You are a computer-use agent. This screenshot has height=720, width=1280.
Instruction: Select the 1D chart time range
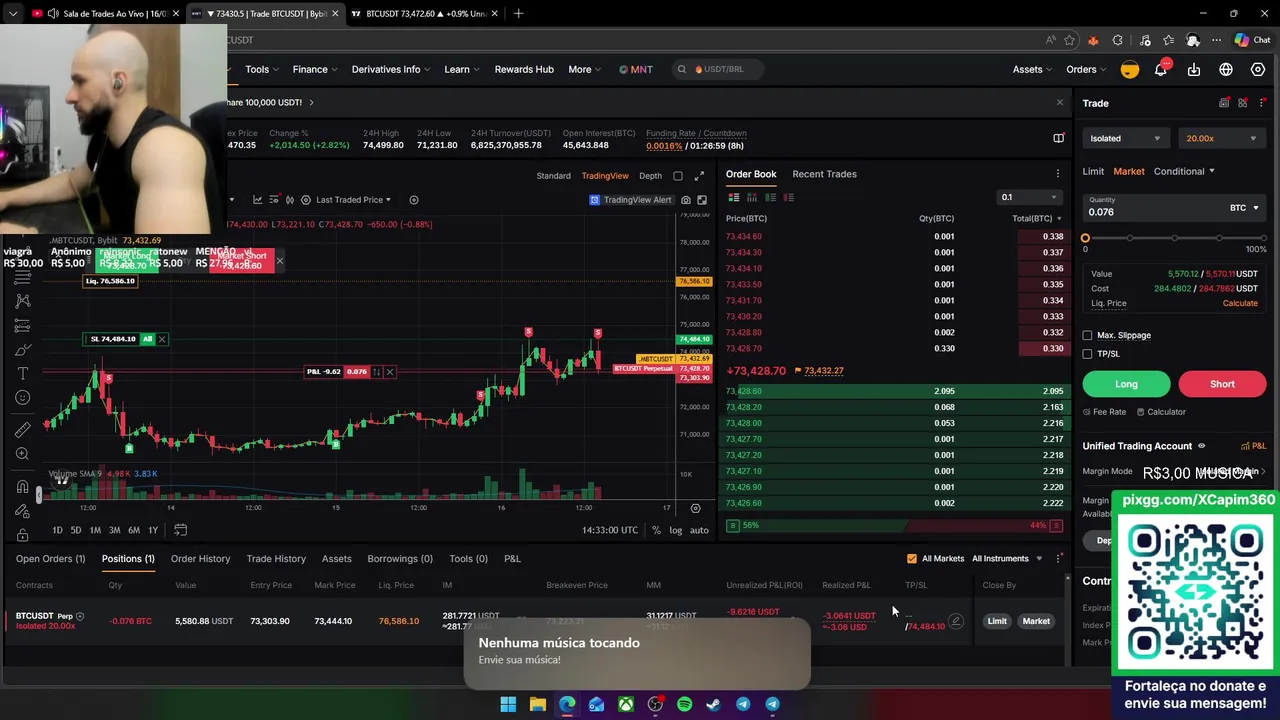click(57, 530)
